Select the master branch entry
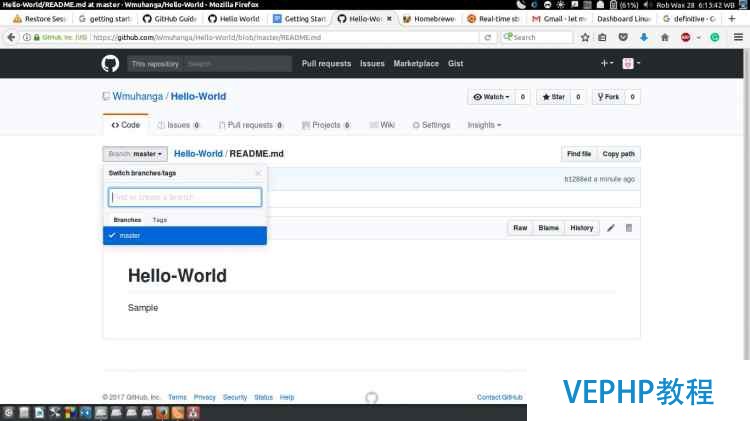This screenshot has height=421, width=750. pos(185,235)
